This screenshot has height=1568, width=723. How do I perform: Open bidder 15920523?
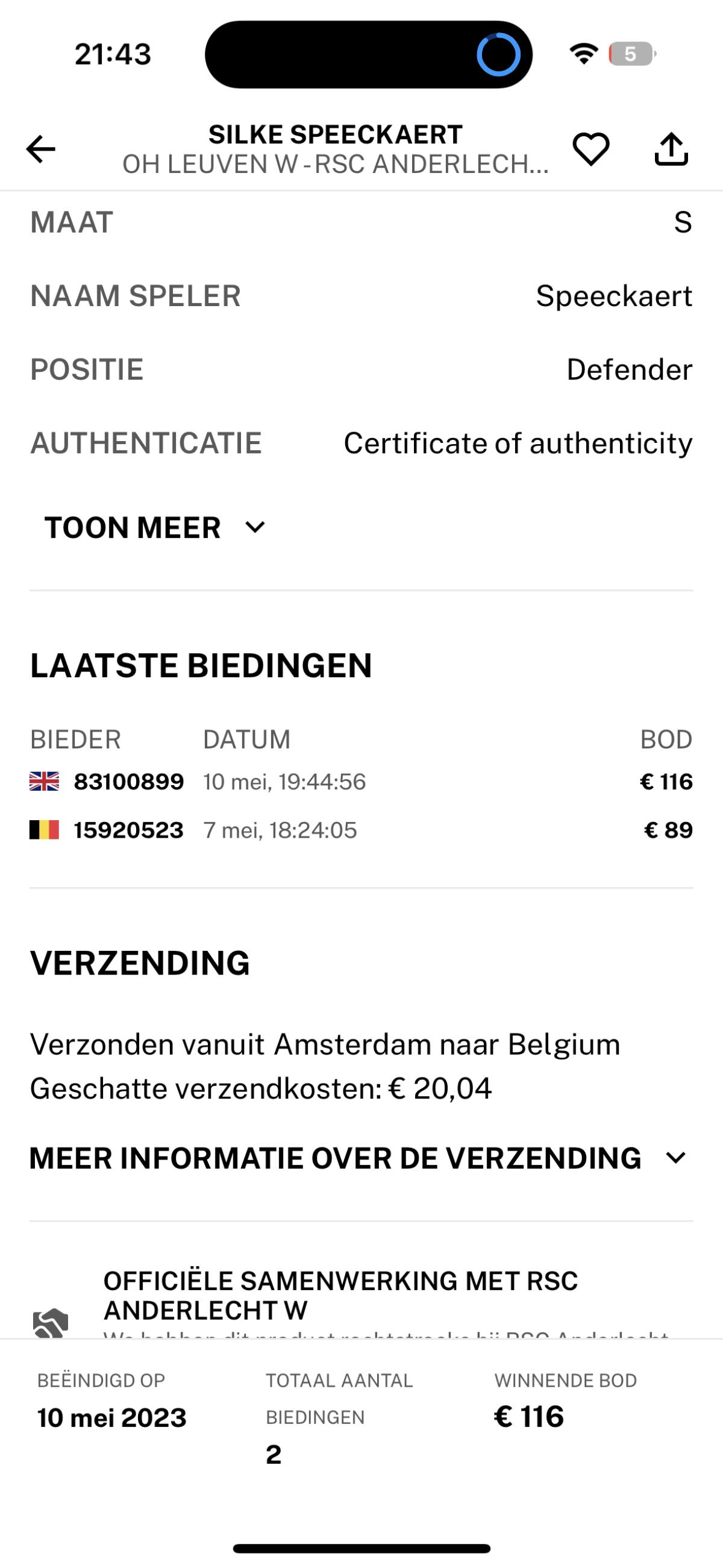[128, 830]
